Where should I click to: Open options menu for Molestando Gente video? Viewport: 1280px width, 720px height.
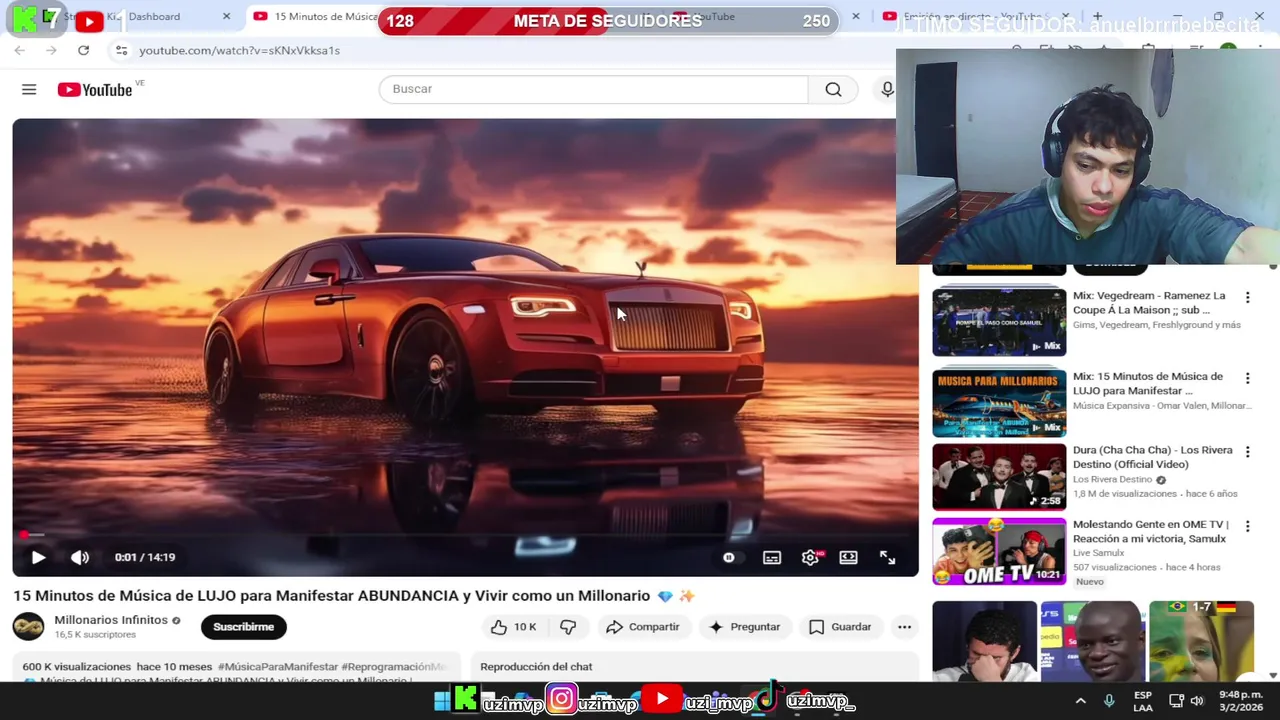pyautogui.click(x=1247, y=526)
